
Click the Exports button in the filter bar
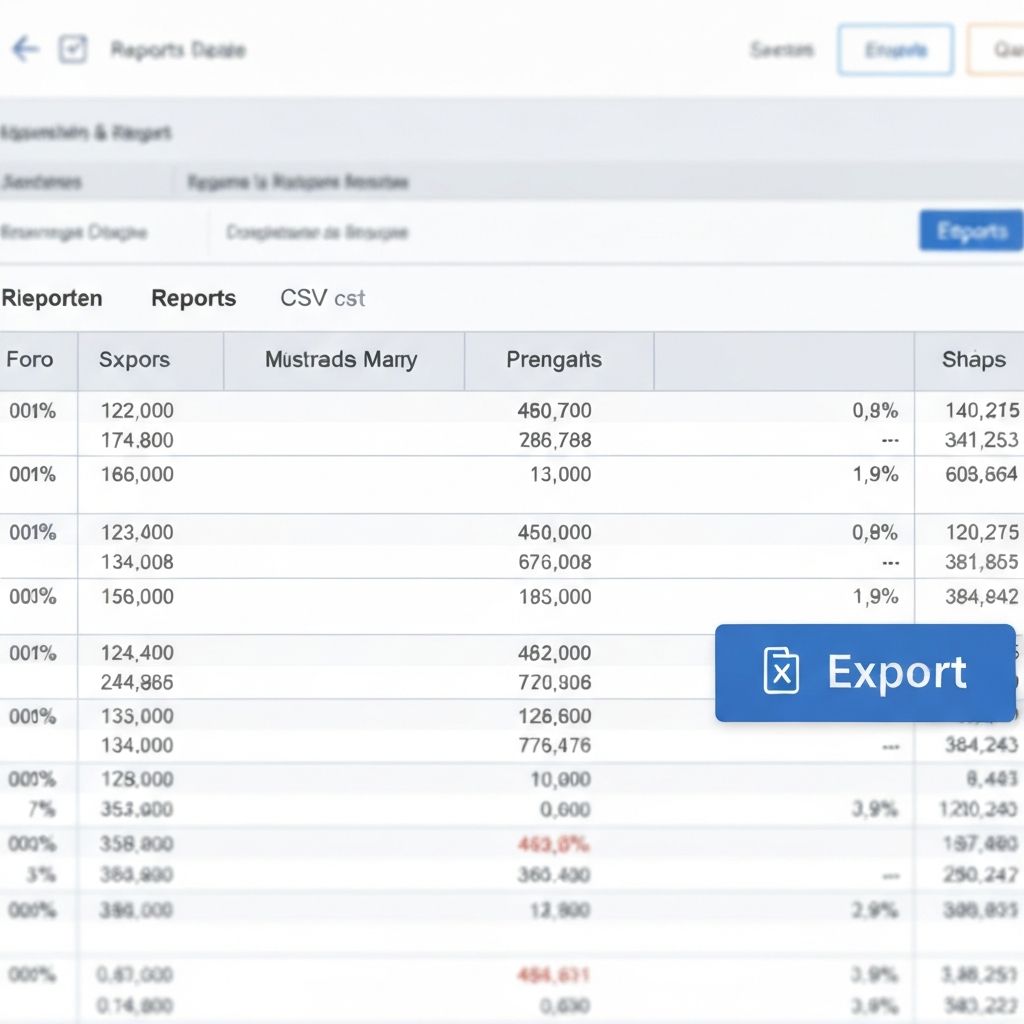click(970, 230)
